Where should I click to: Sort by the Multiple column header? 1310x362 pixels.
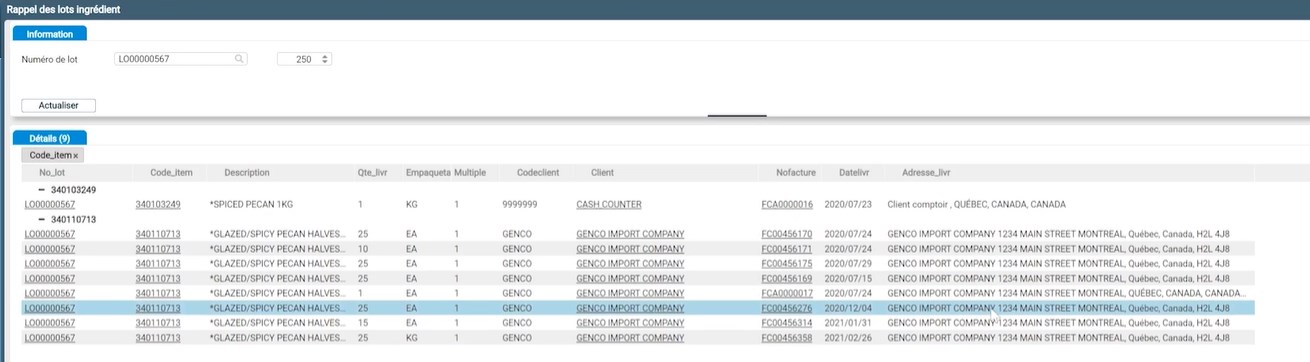[x=470, y=173]
